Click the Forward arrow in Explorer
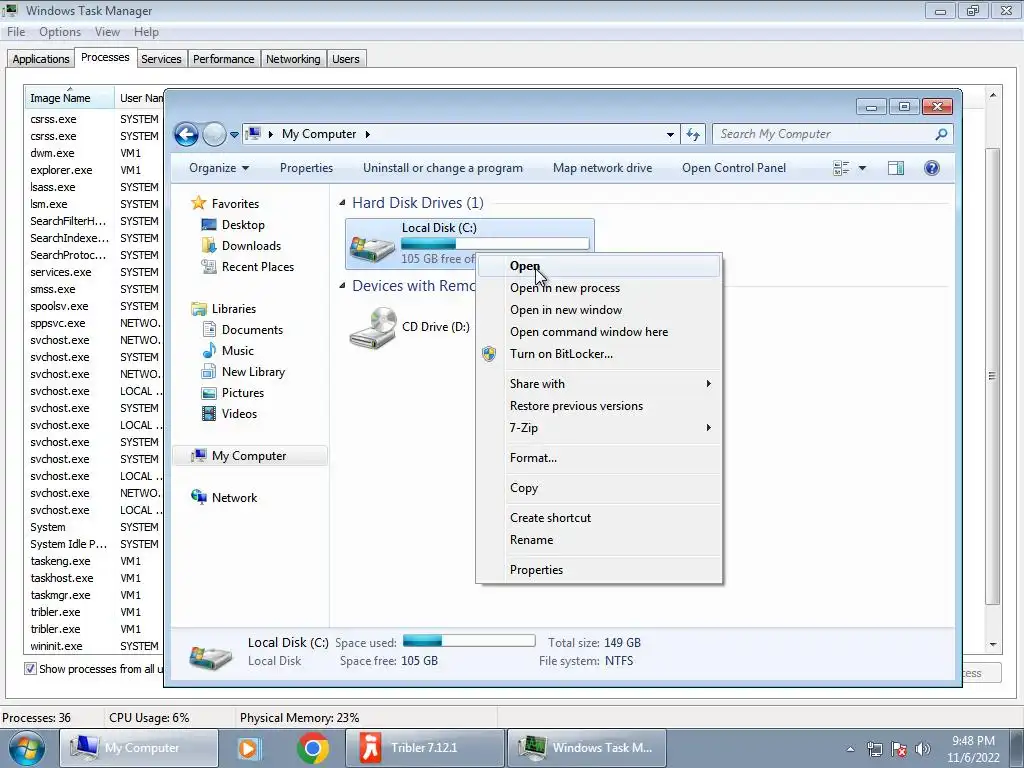The image size is (1024, 768). point(214,135)
